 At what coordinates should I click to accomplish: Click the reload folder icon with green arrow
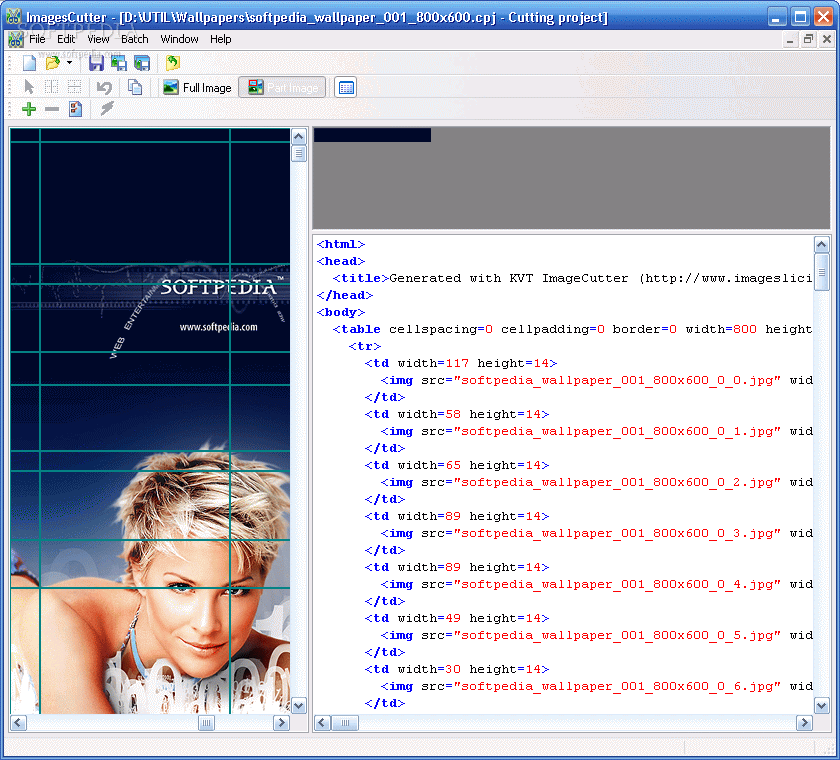click(x=172, y=63)
